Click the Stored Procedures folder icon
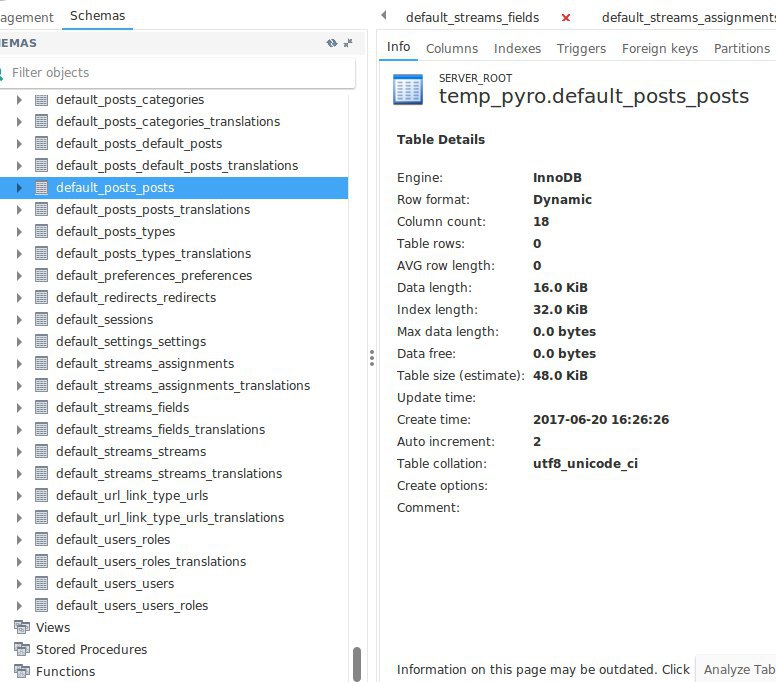The height and width of the screenshot is (682, 776). (22, 650)
